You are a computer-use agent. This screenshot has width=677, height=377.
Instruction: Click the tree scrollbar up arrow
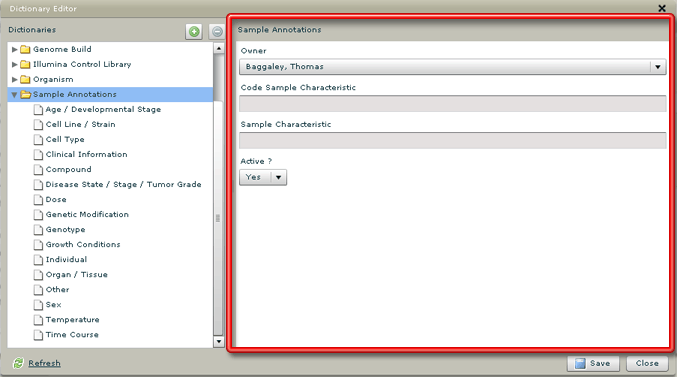(218, 48)
